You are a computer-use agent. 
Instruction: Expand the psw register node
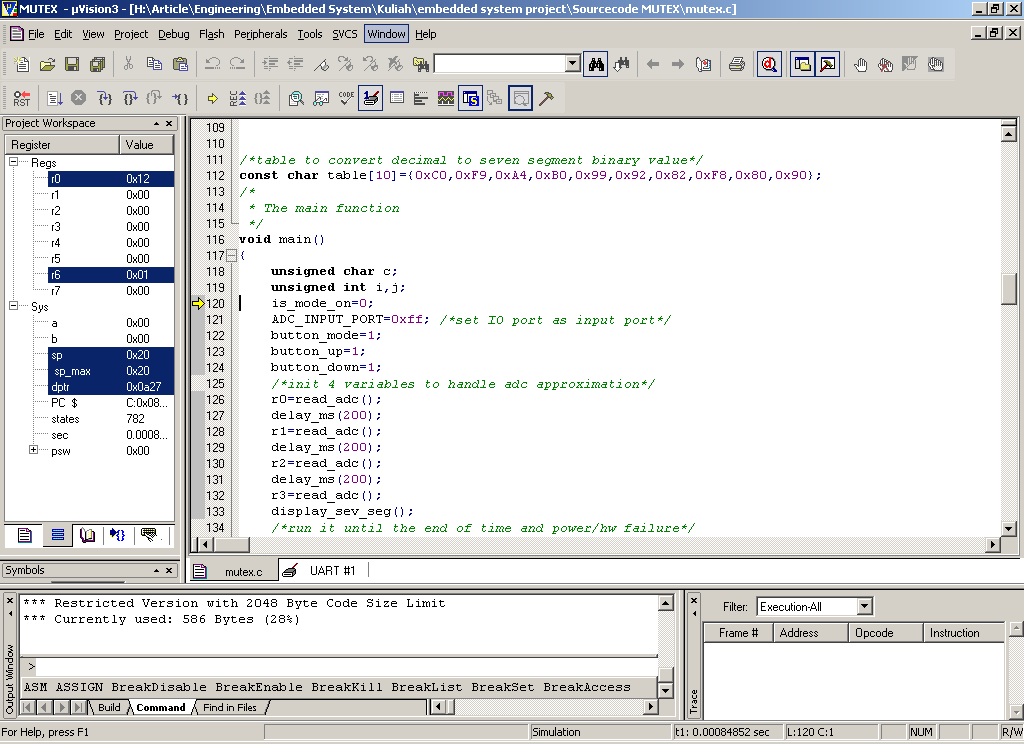[33, 451]
